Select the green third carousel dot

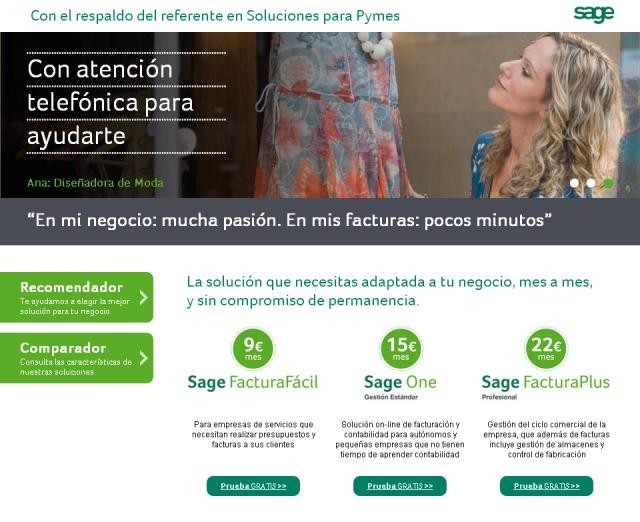pos(608,183)
